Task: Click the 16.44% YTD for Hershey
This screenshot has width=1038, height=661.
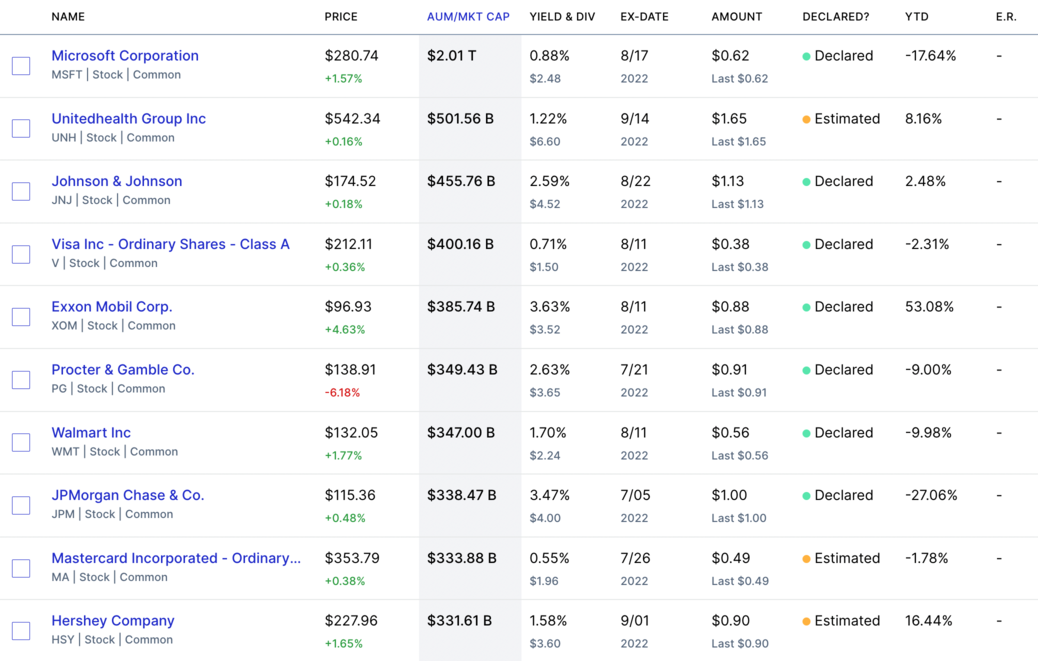Action: [x=929, y=621]
